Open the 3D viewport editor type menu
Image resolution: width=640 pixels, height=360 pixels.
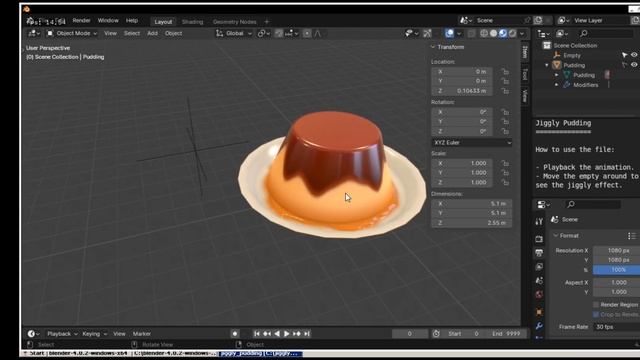coord(34,33)
